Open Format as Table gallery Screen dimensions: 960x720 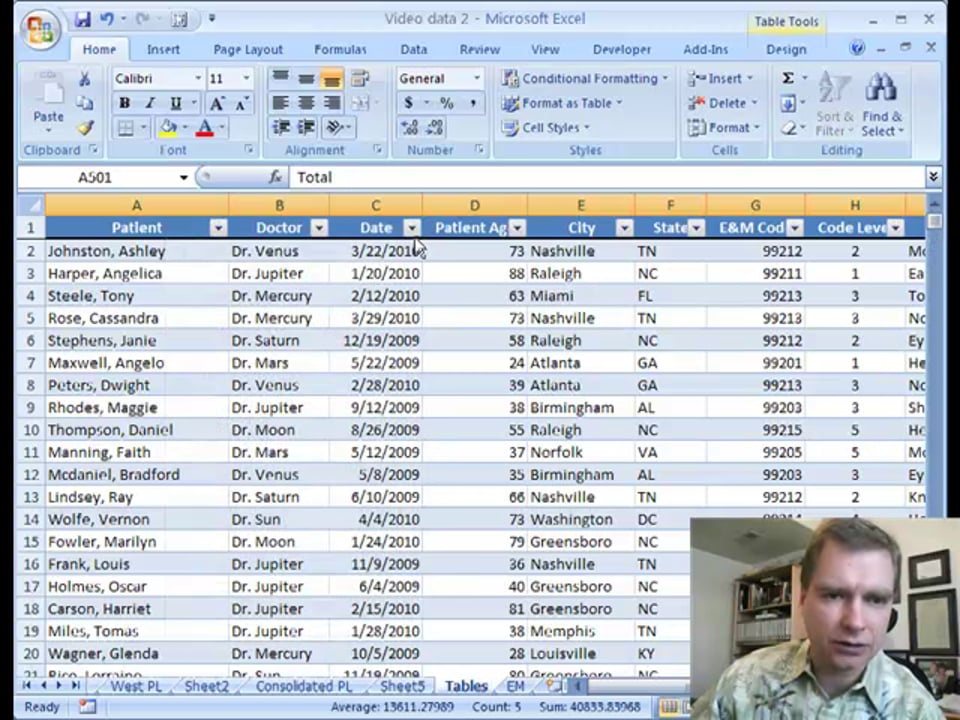(x=561, y=103)
